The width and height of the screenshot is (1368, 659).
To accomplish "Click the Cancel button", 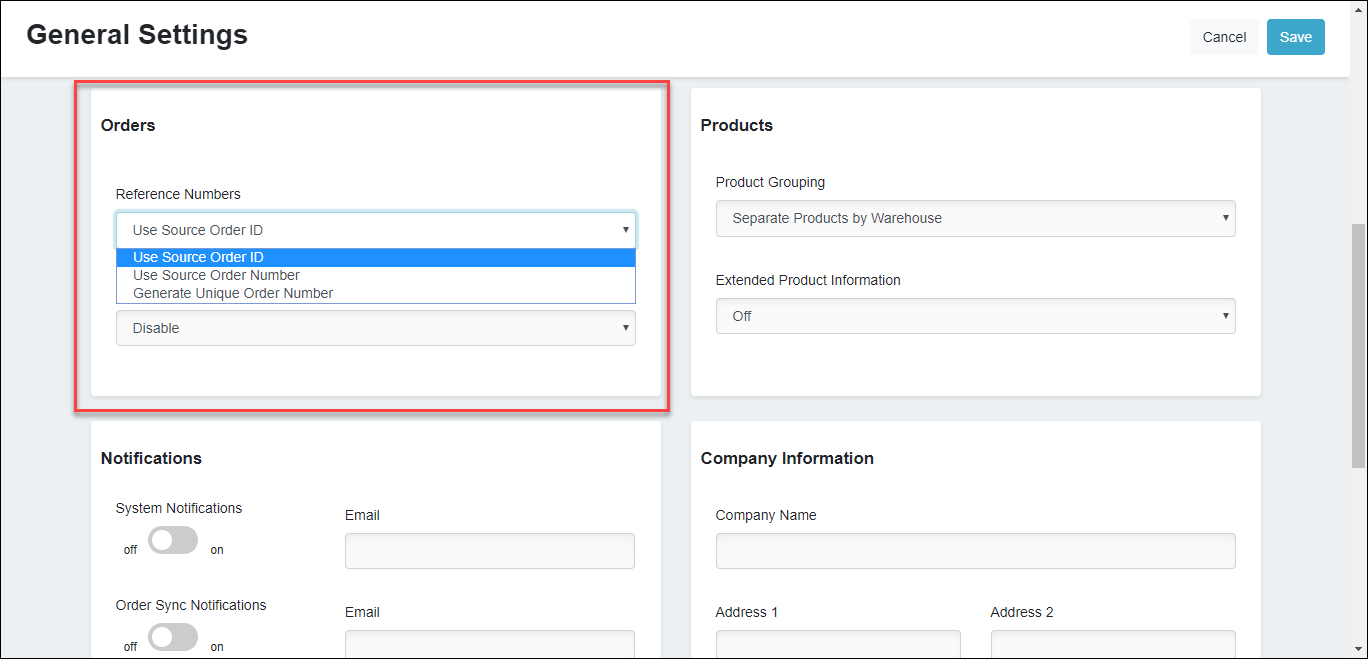I will [x=1224, y=37].
